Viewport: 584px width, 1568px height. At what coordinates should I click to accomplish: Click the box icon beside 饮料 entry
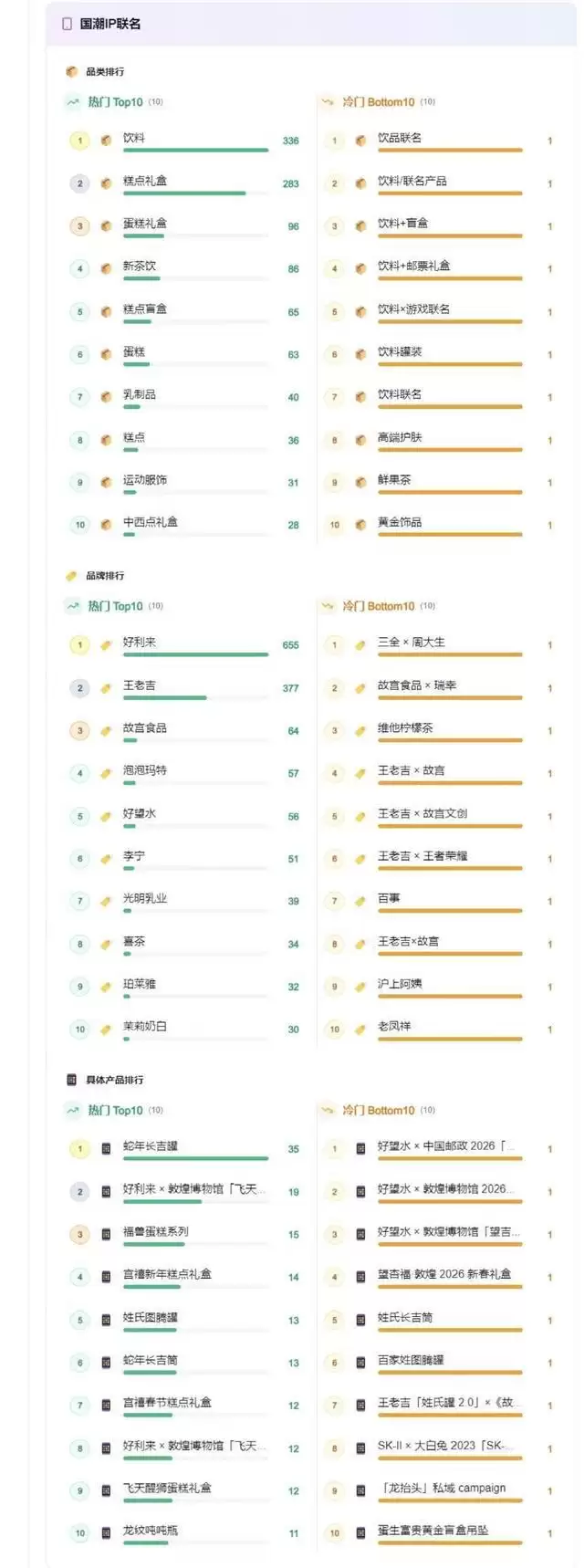click(106, 141)
